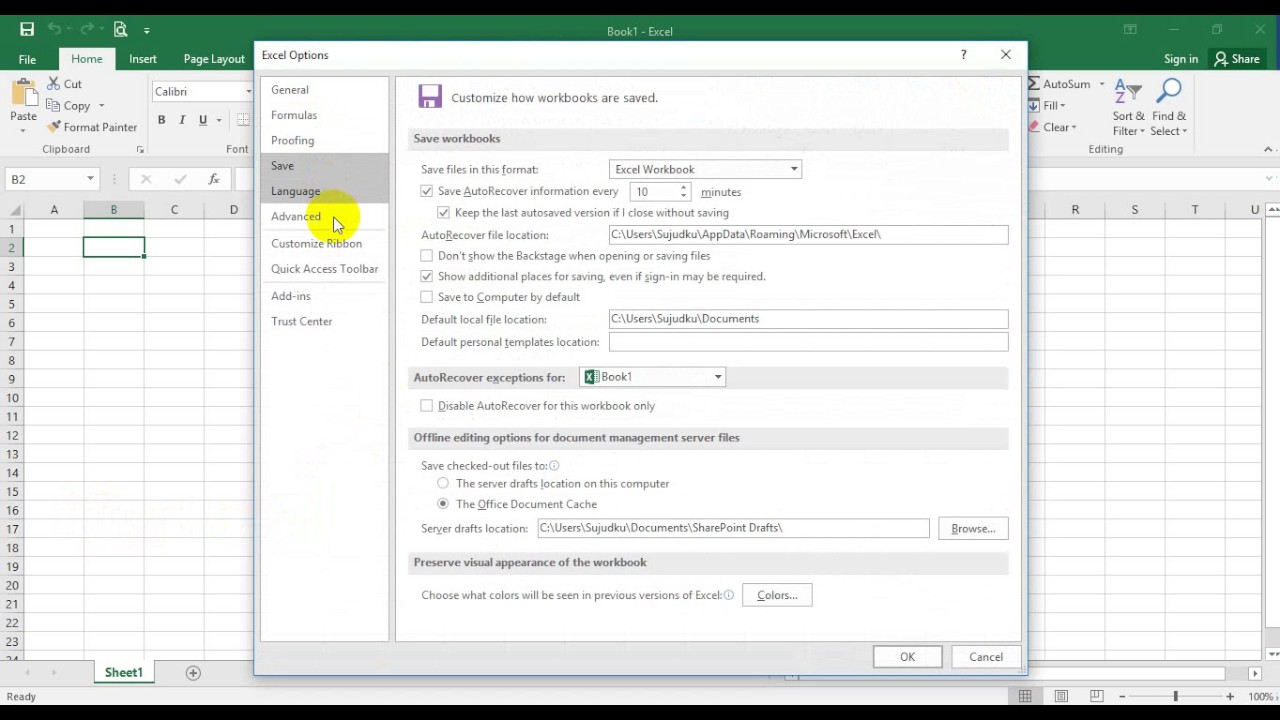1280x720 pixels.
Task: Toggle Show additional places for saving checkbox
Action: [427, 276]
